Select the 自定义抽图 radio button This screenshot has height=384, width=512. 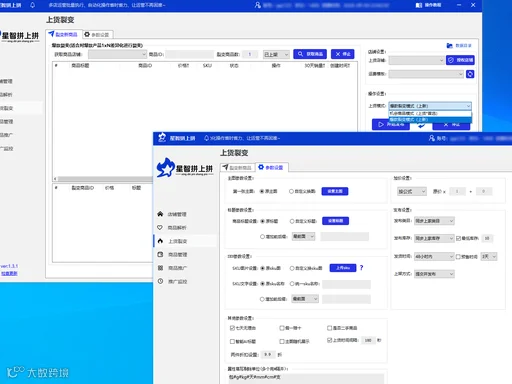click(291, 191)
